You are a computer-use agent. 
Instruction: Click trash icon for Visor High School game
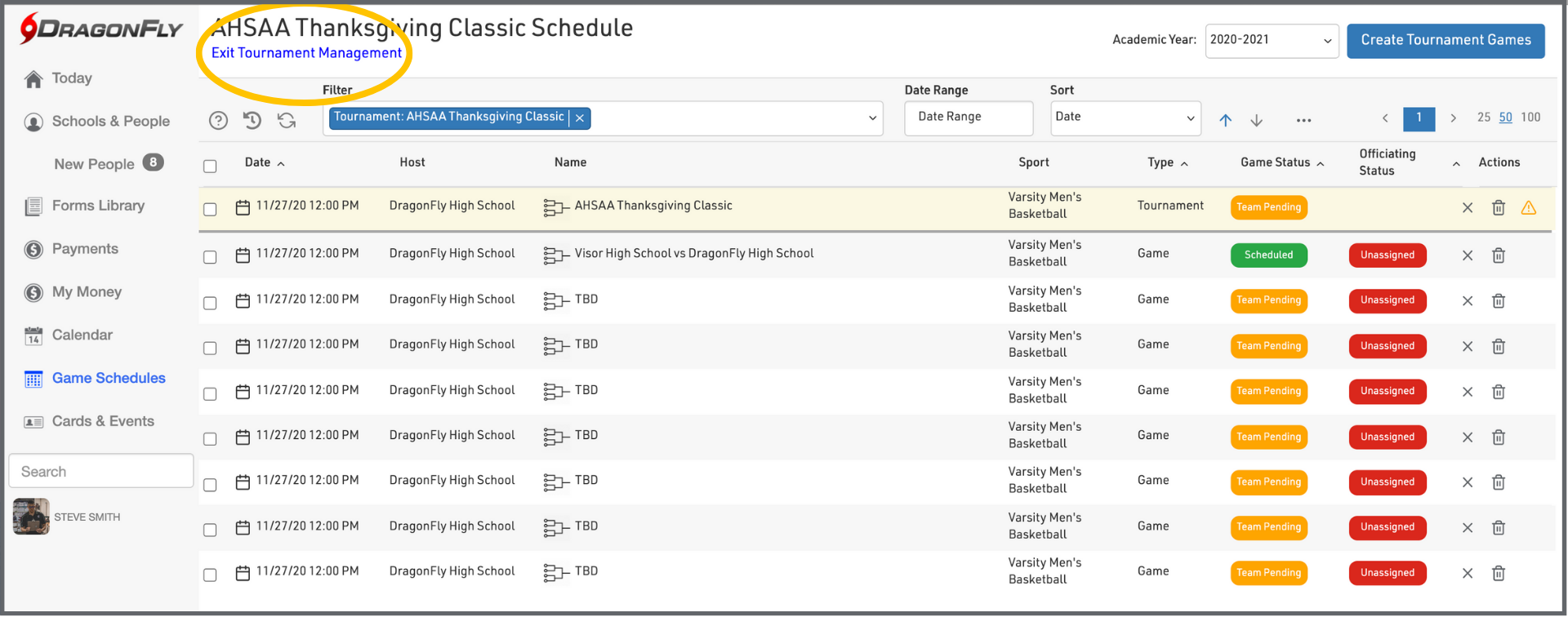tap(1498, 255)
